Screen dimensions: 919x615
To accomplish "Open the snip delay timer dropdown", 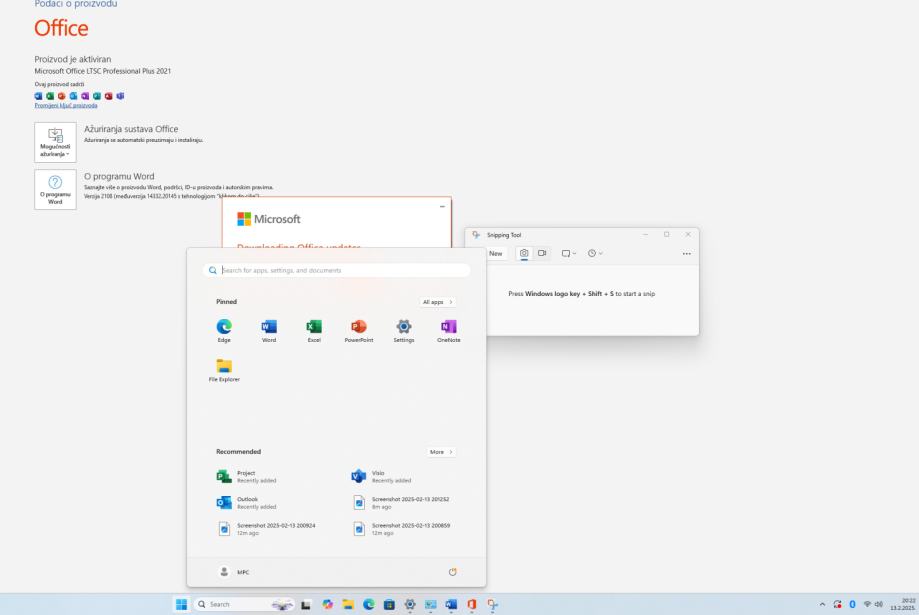I will tap(595, 253).
